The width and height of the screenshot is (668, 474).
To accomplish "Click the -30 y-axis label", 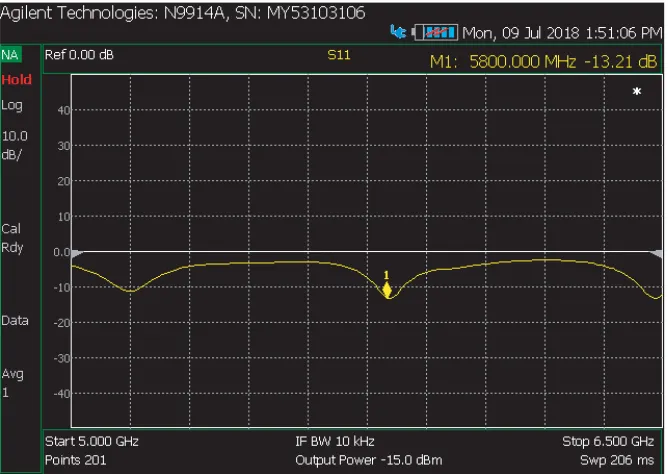I will point(62,358).
